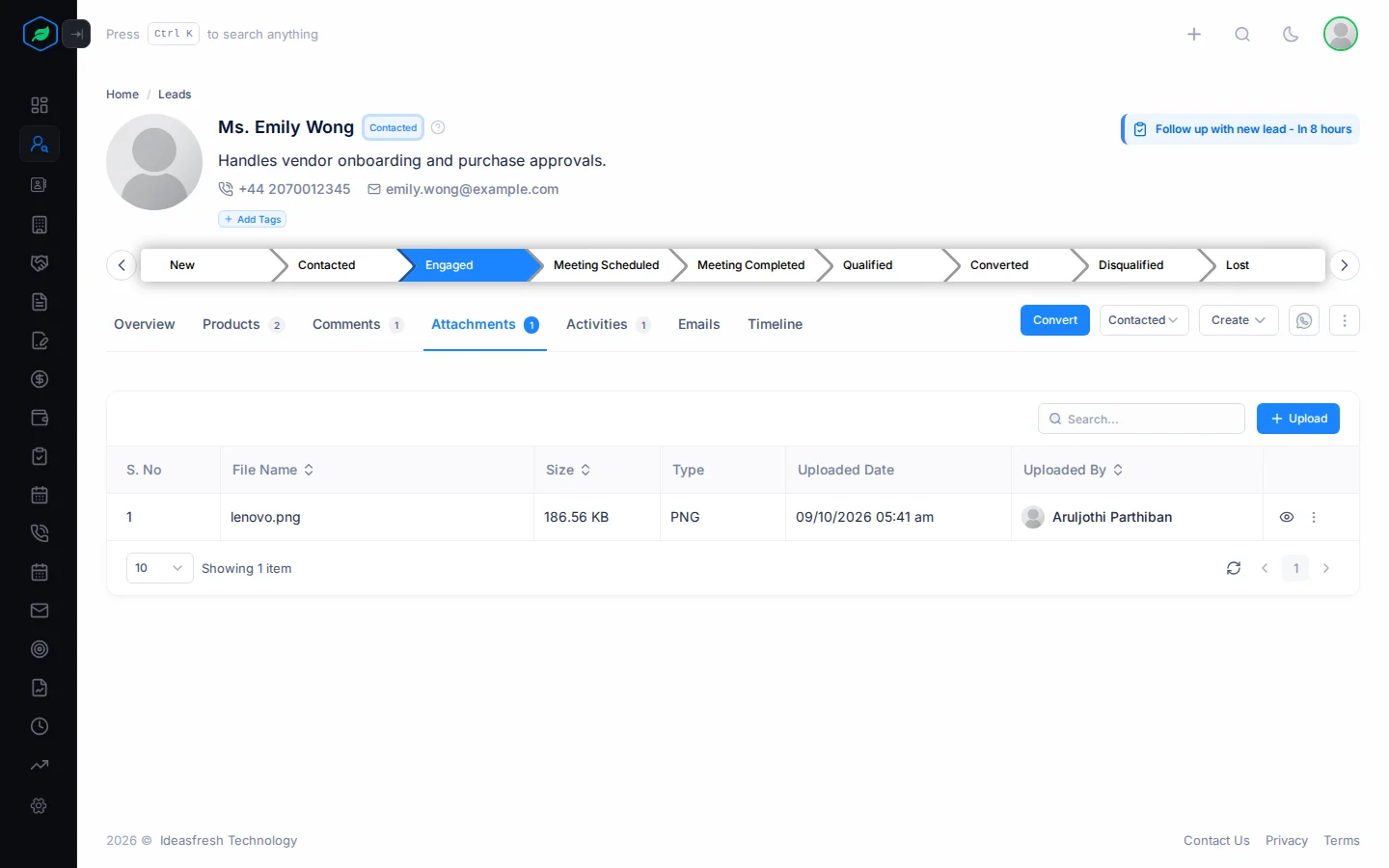Upload a new attachment file
The width and height of the screenshot is (1389, 868).
coord(1298,419)
